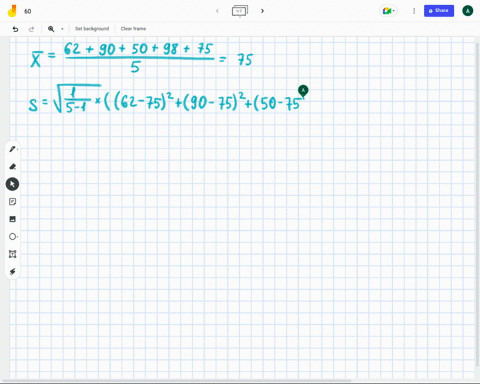The width and height of the screenshot is (480, 384).
Task: Add a sticky note
Action: point(13,202)
